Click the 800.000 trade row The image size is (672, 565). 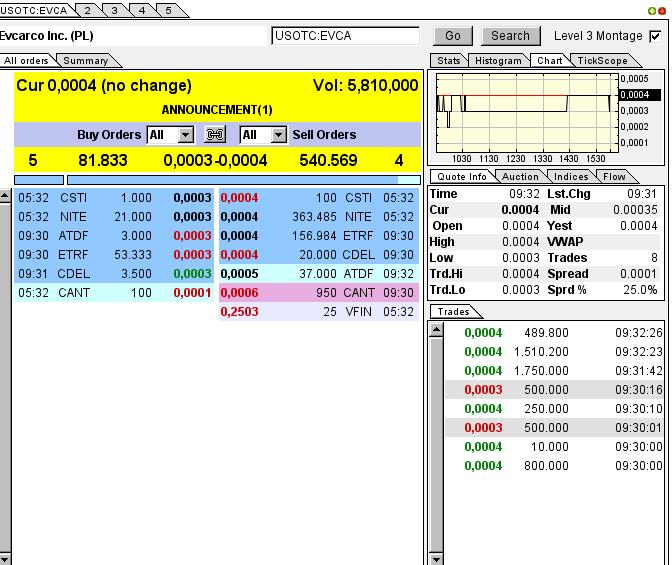[554, 466]
